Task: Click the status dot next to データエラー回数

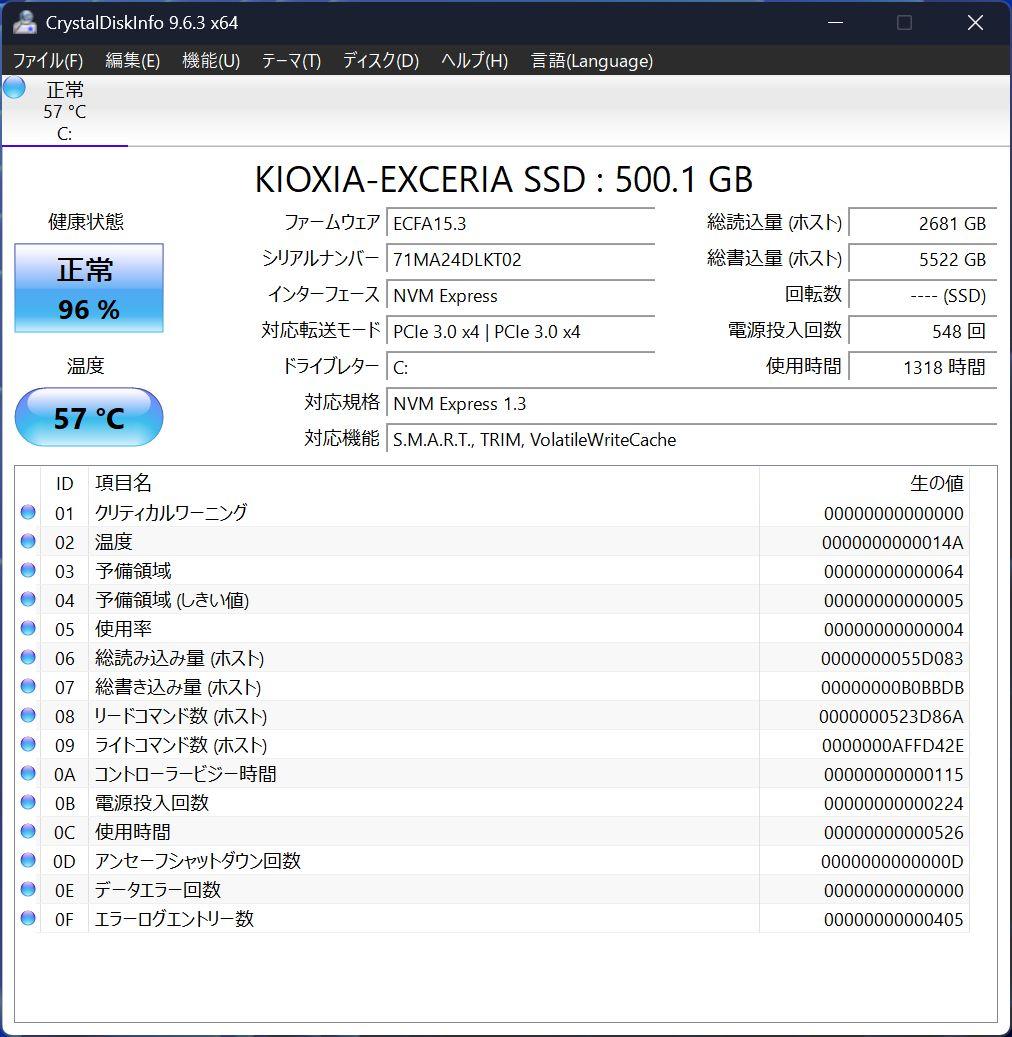Action: (29, 890)
